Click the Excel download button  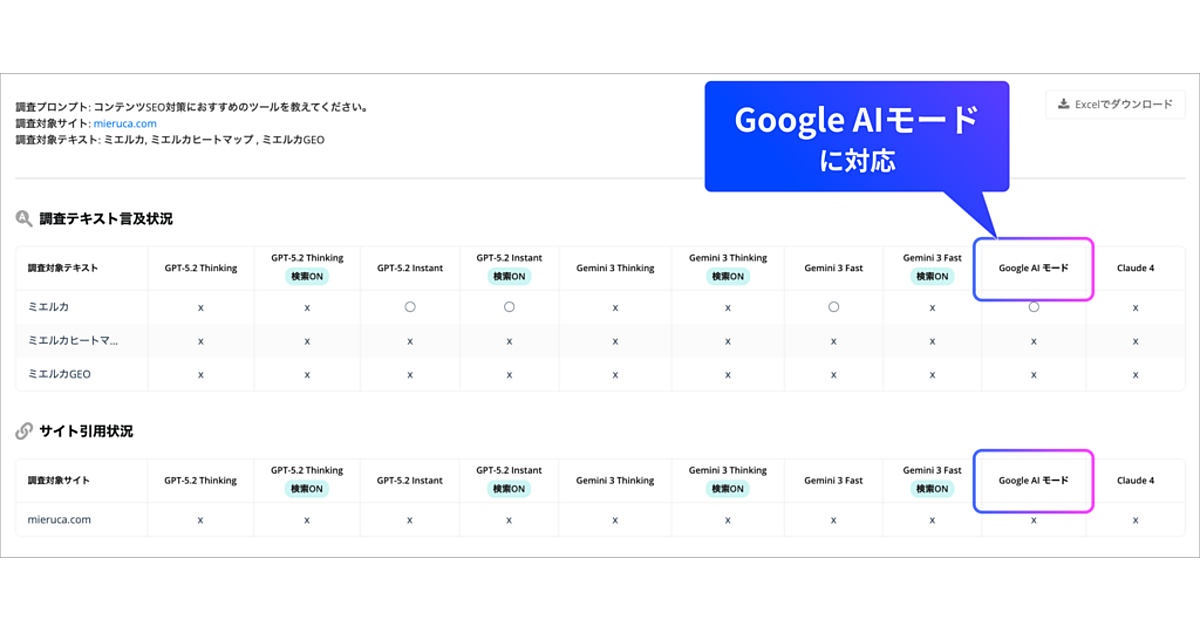pos(1115,104)
